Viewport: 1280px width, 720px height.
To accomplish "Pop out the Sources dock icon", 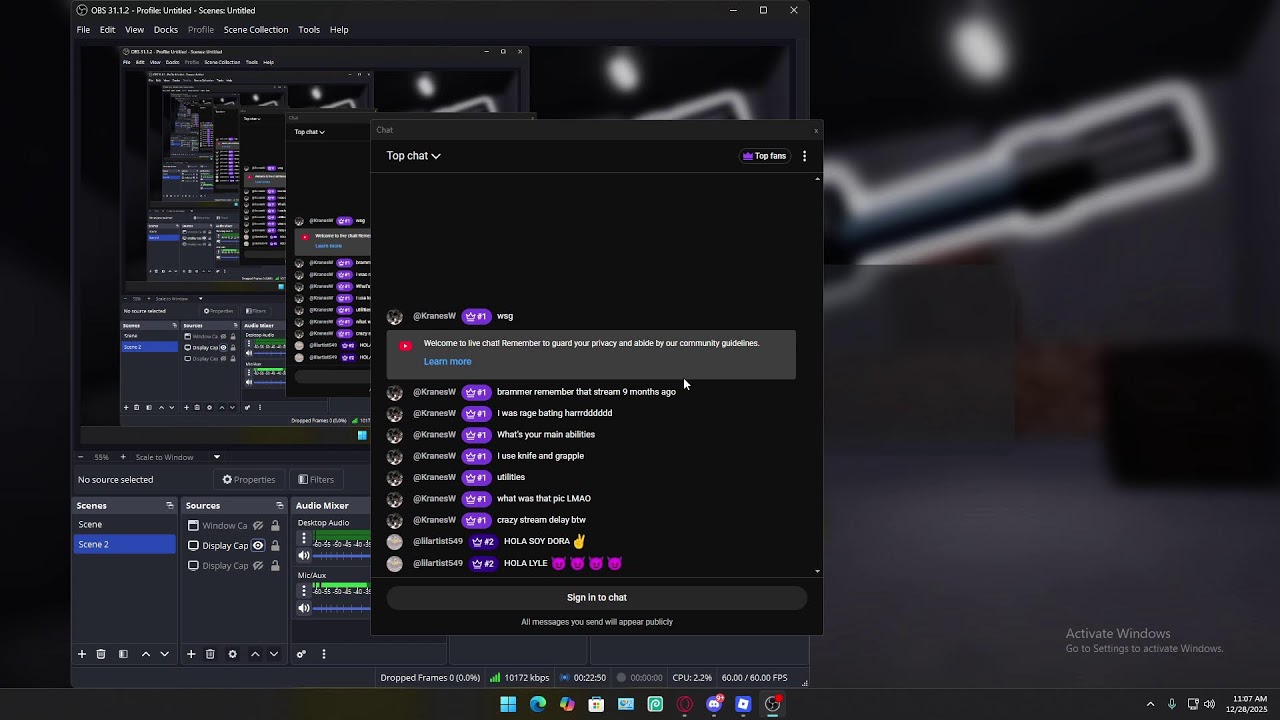I will coord(279,506).
